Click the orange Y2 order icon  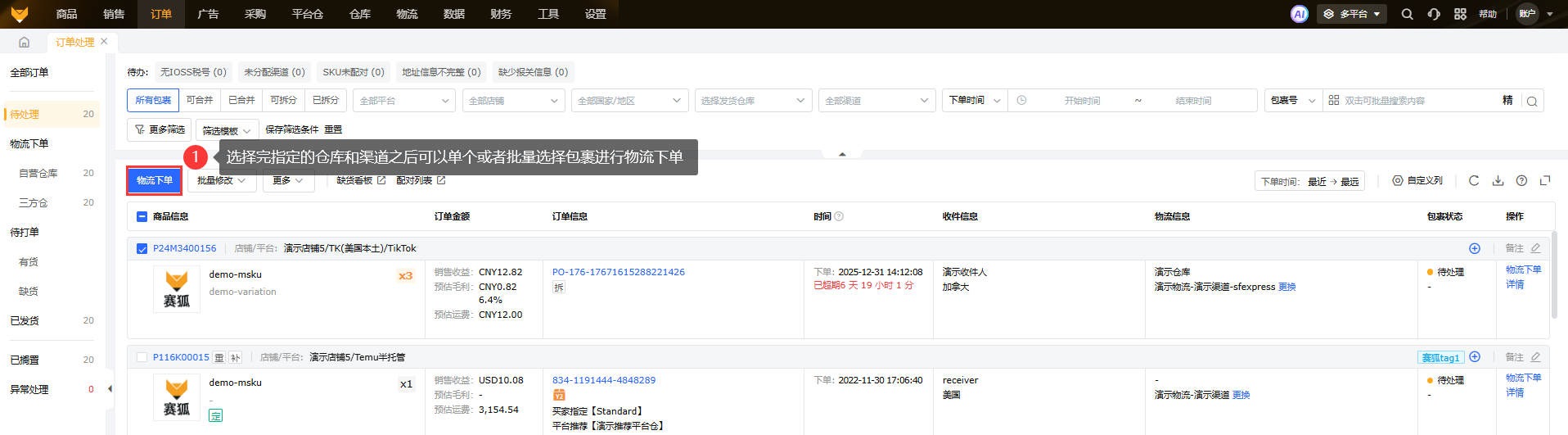click(560, 395)
